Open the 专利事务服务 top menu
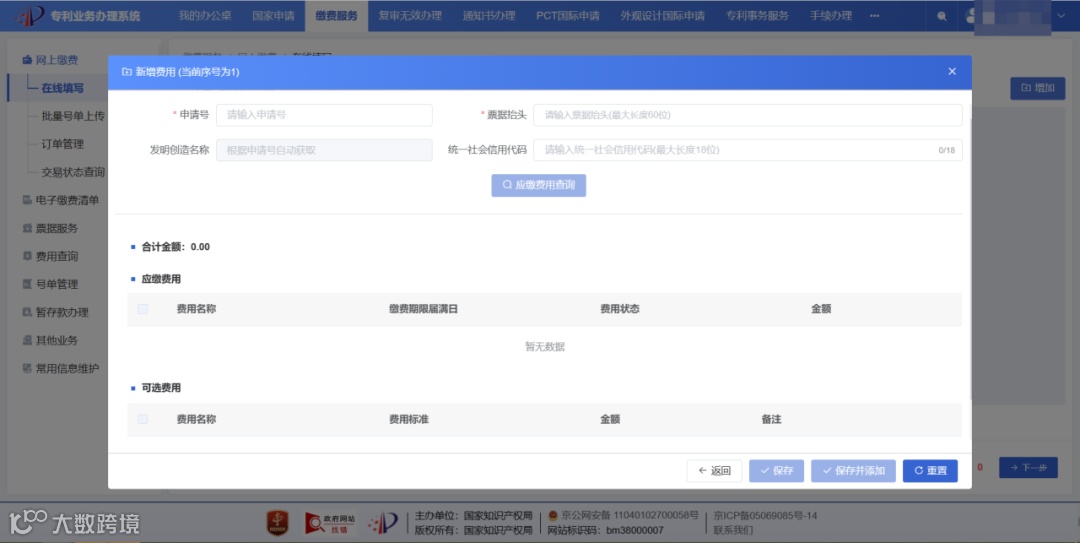Image resolution: width=1080 pixels, height=543 pixels. (x=757, y=15)
